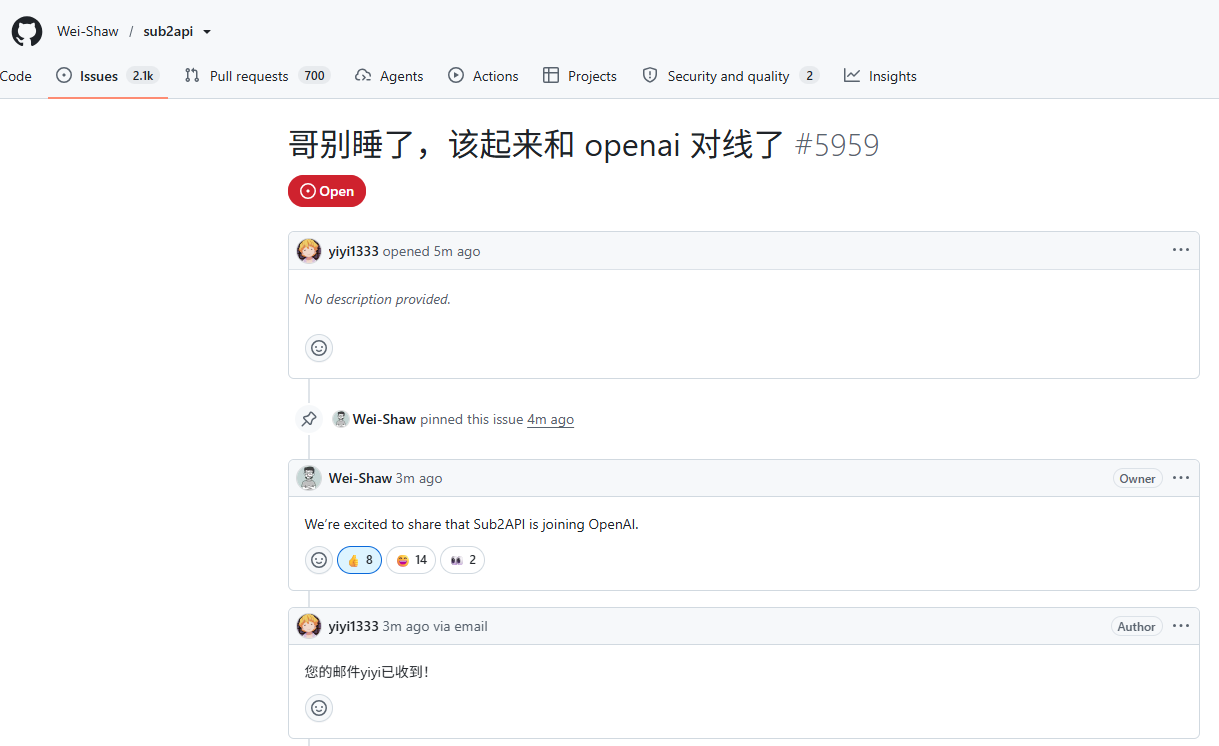Click the '4m ago' pinned timestamp
The height and width of the screenshot is (746, 1219).
(x=550, y=419)
